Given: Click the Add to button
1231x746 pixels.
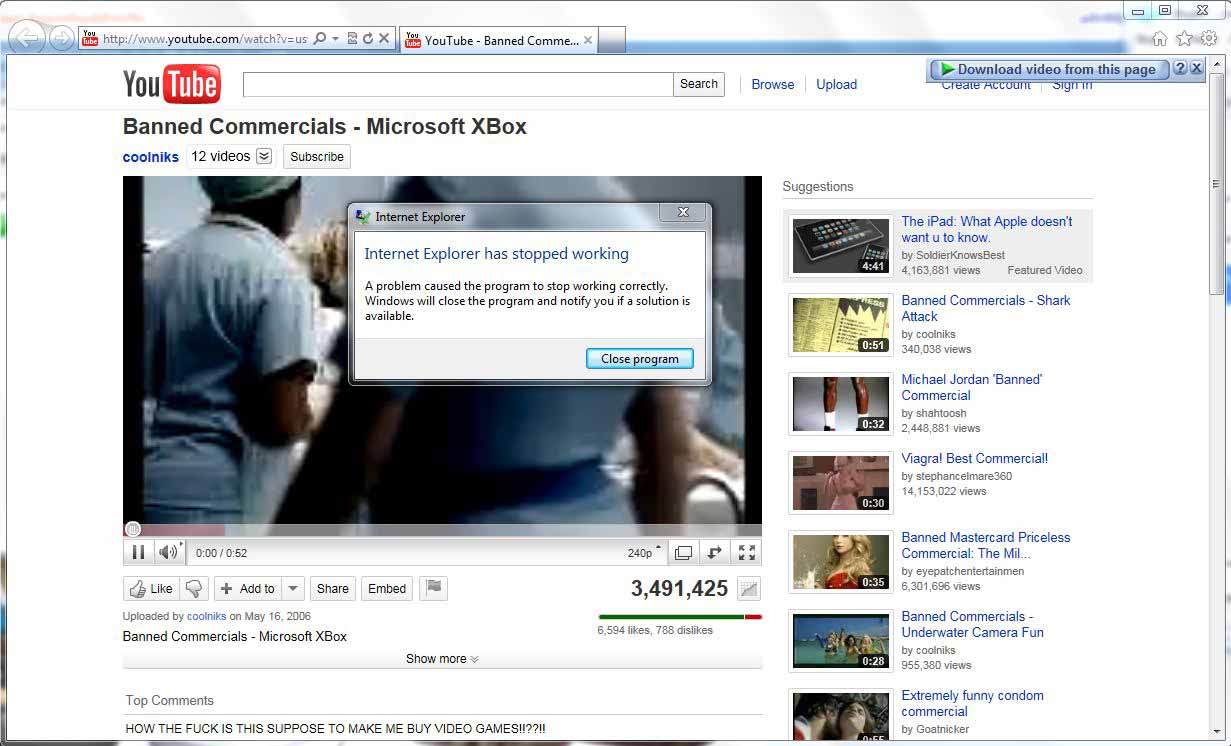Looking at the screenshot, I should point(247,589).
